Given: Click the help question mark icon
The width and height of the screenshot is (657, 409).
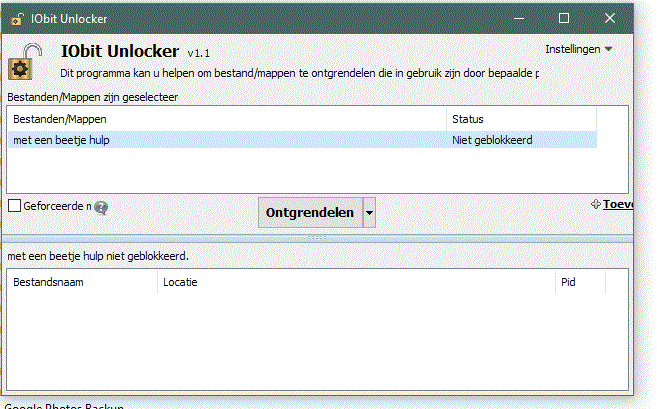Looking at the screenshot, I should (101, 207).
